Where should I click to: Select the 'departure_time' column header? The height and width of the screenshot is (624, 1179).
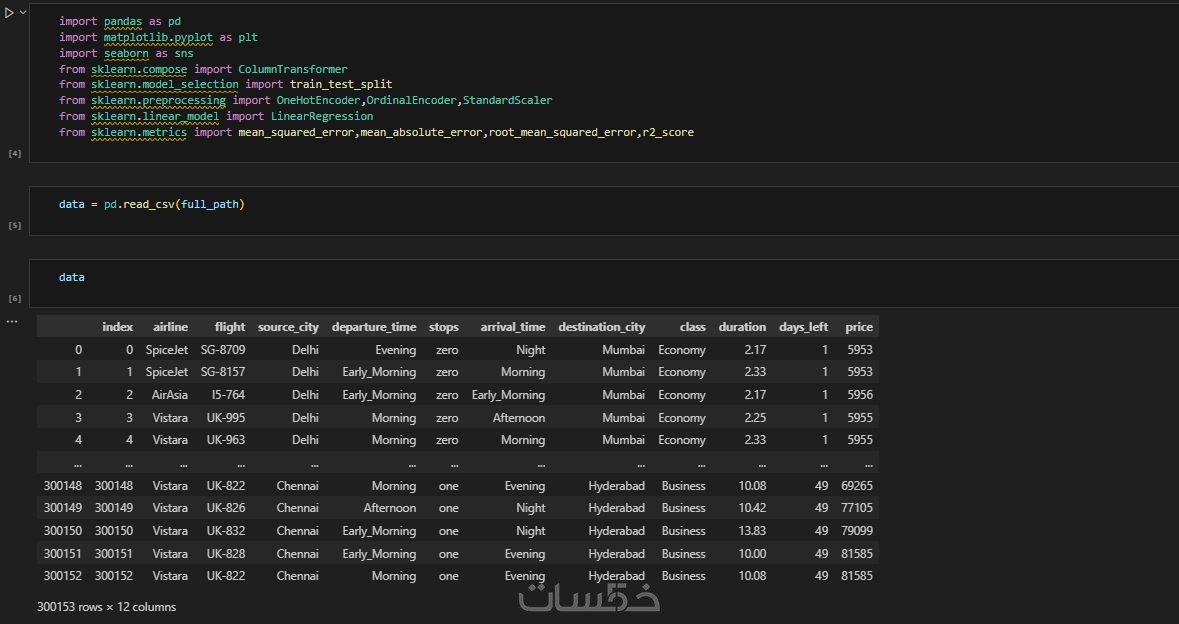[x=374, y=328]
